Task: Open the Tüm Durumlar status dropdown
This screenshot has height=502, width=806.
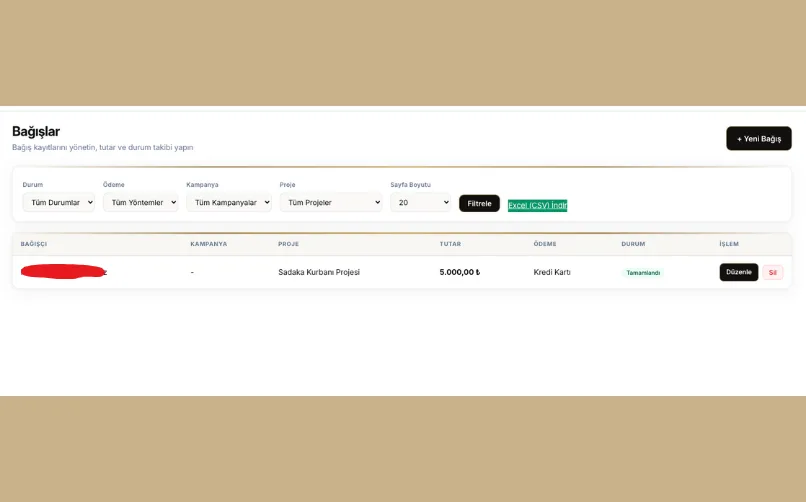Action: 58,203
